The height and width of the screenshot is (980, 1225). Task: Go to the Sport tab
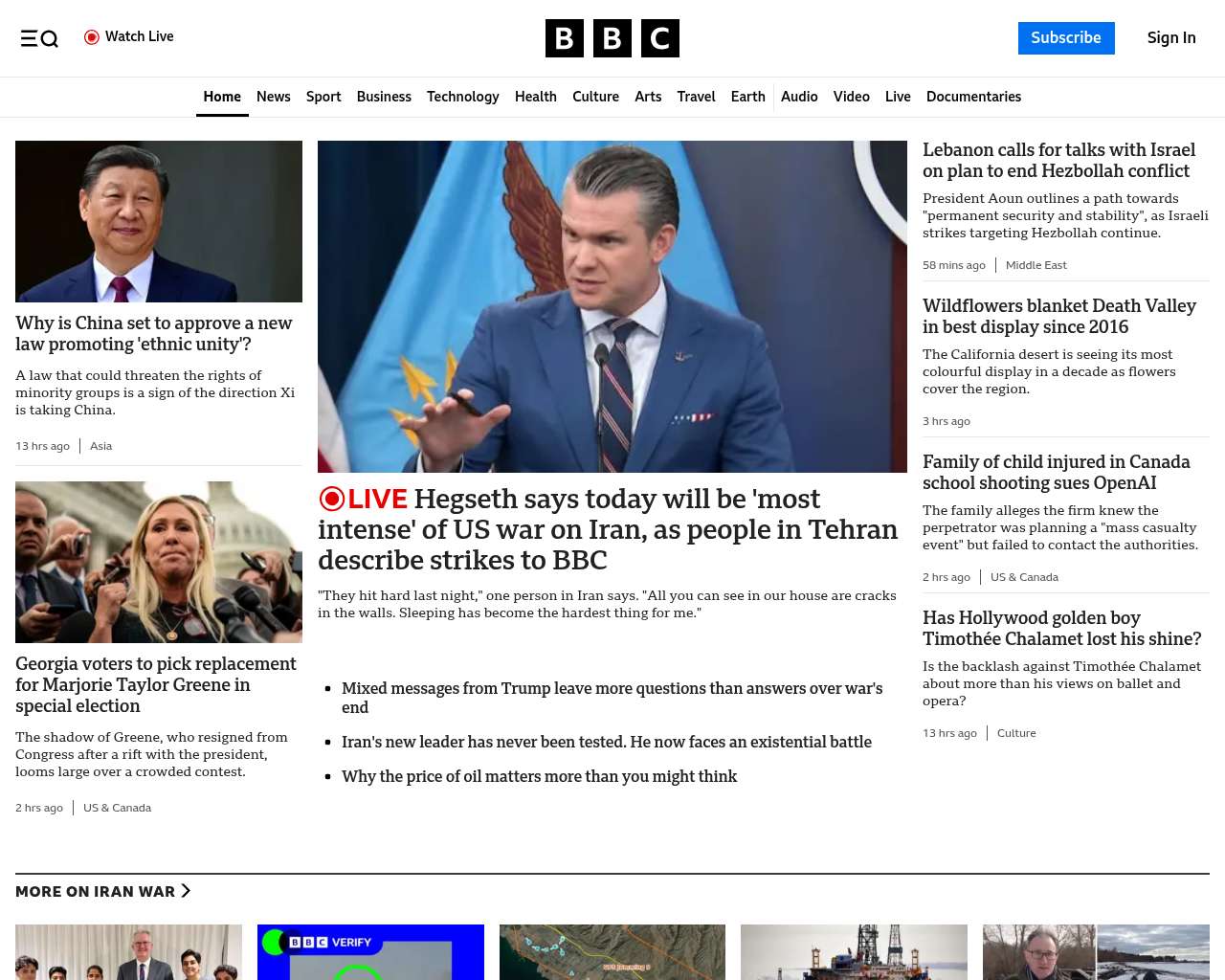coord(323,97)
